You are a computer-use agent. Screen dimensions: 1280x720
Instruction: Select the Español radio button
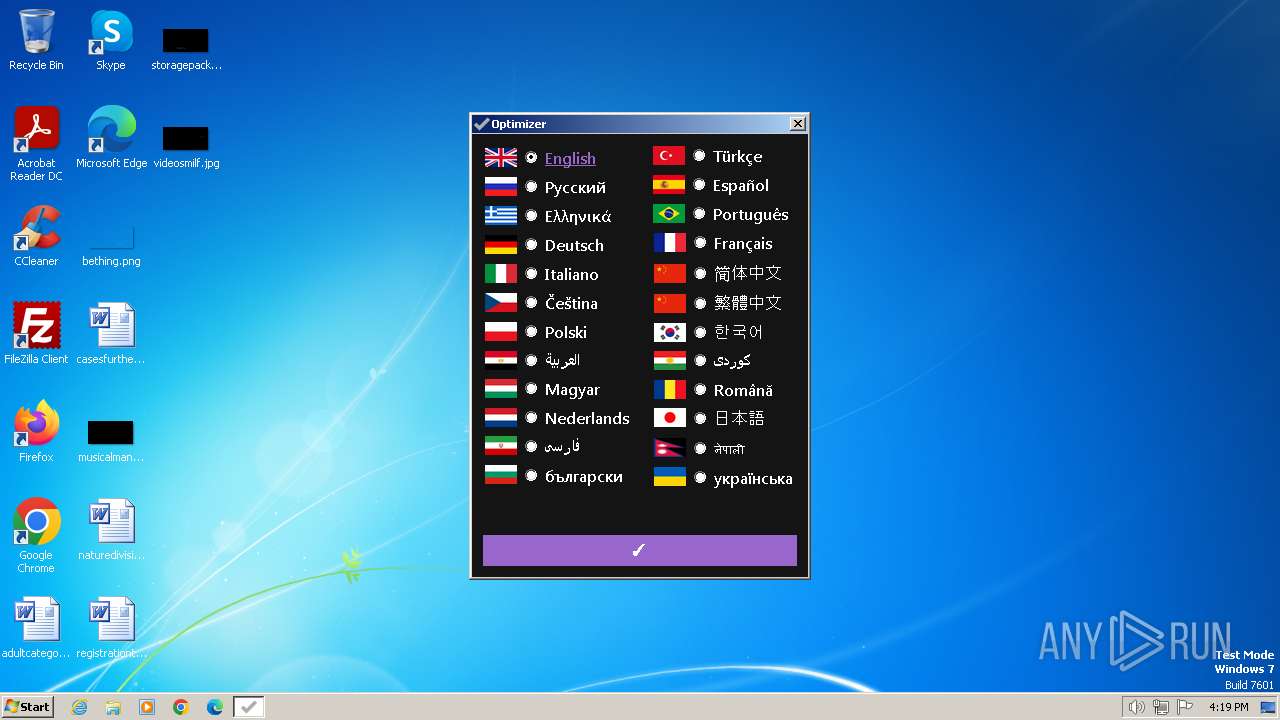click(x=699, y=184)
